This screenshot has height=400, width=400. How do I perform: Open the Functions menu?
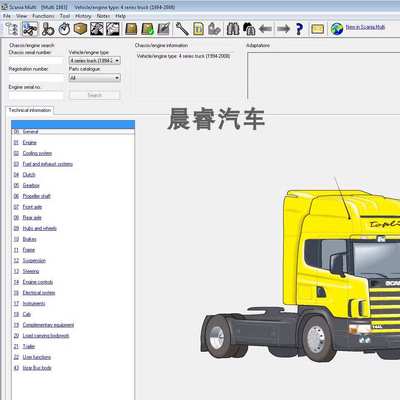[x=43, y=16]
